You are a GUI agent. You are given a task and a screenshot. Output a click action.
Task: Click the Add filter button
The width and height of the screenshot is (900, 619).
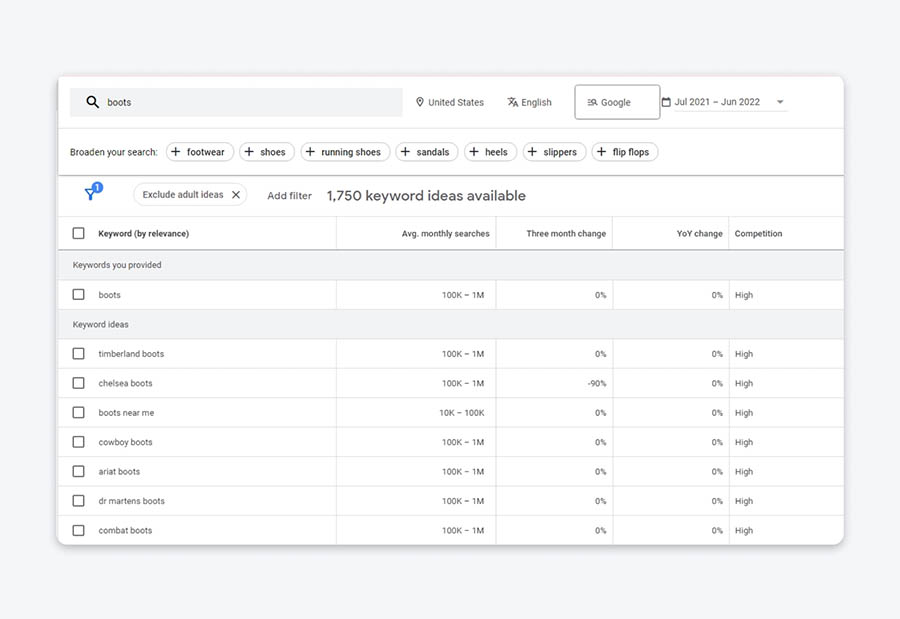289,196
